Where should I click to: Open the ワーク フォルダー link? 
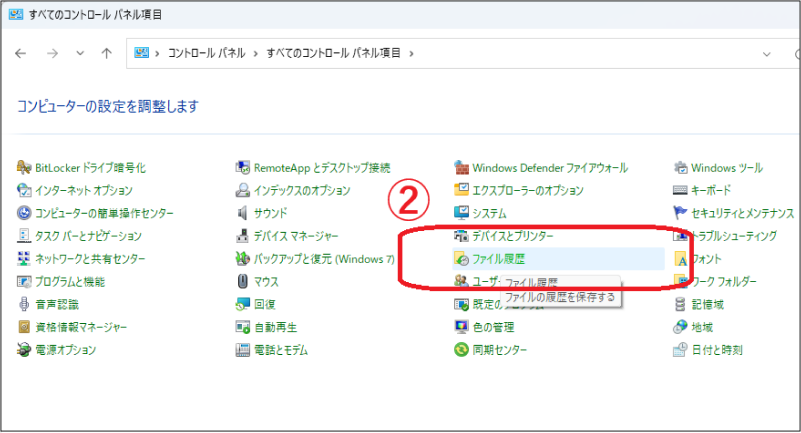724,281
